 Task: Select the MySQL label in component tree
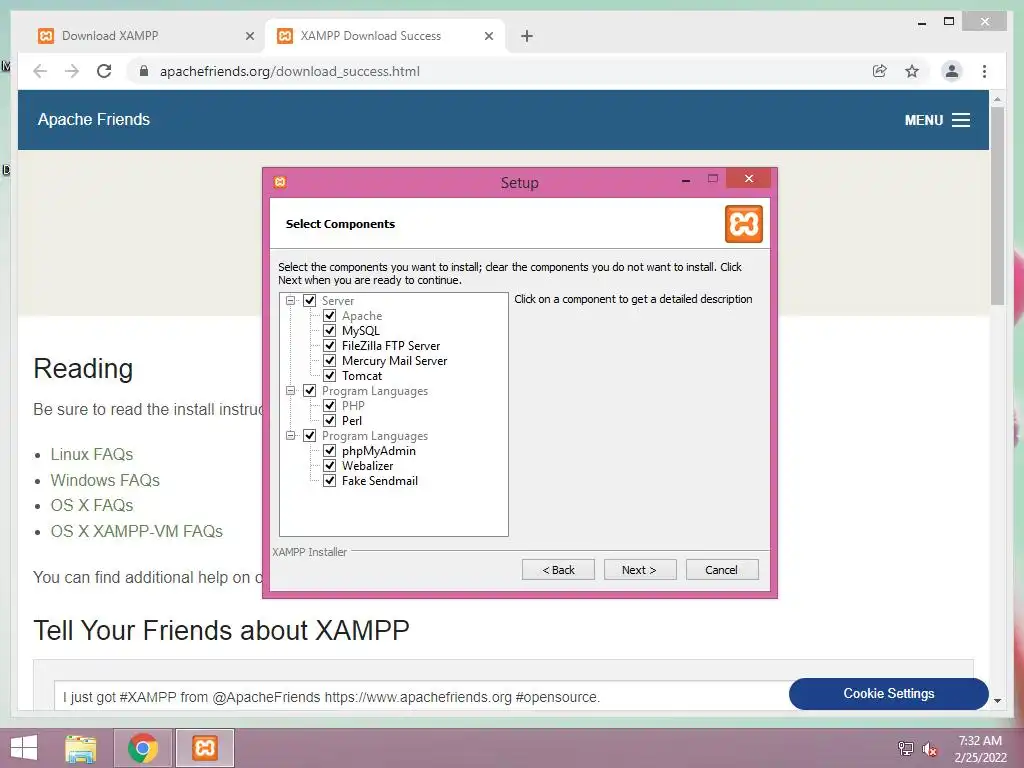[360, 330]
